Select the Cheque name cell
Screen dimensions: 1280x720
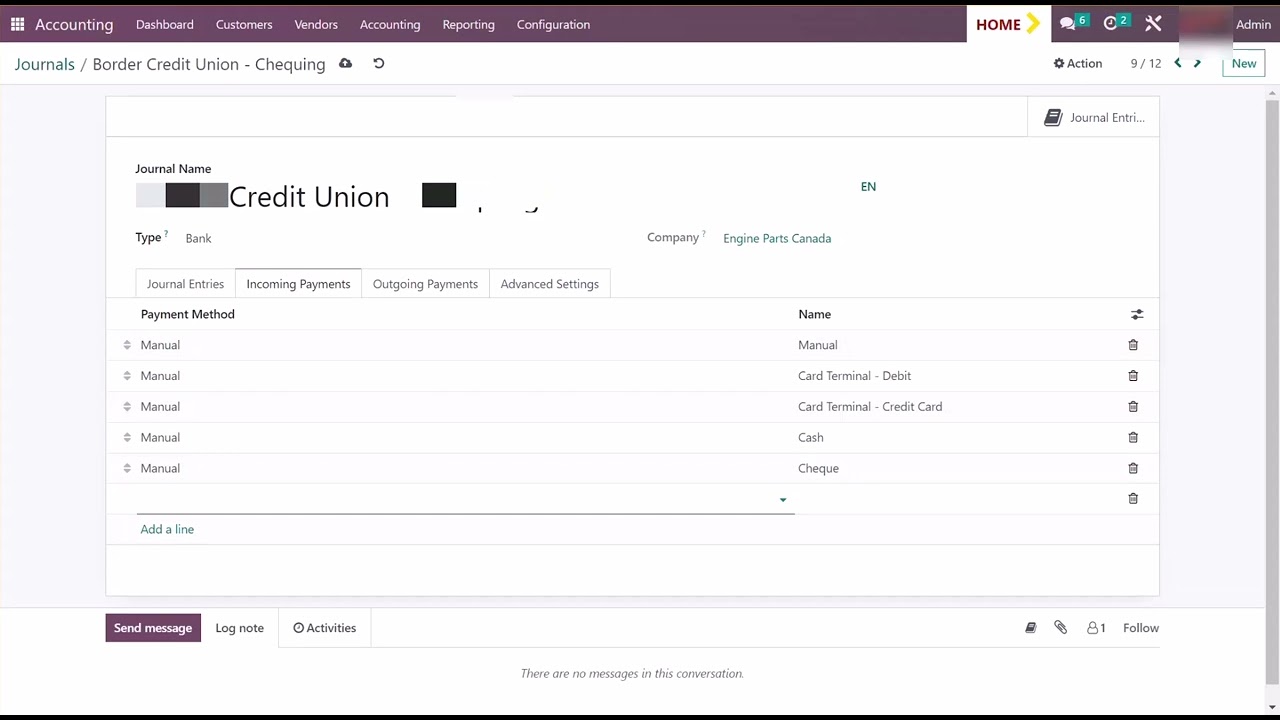point(818,468)
